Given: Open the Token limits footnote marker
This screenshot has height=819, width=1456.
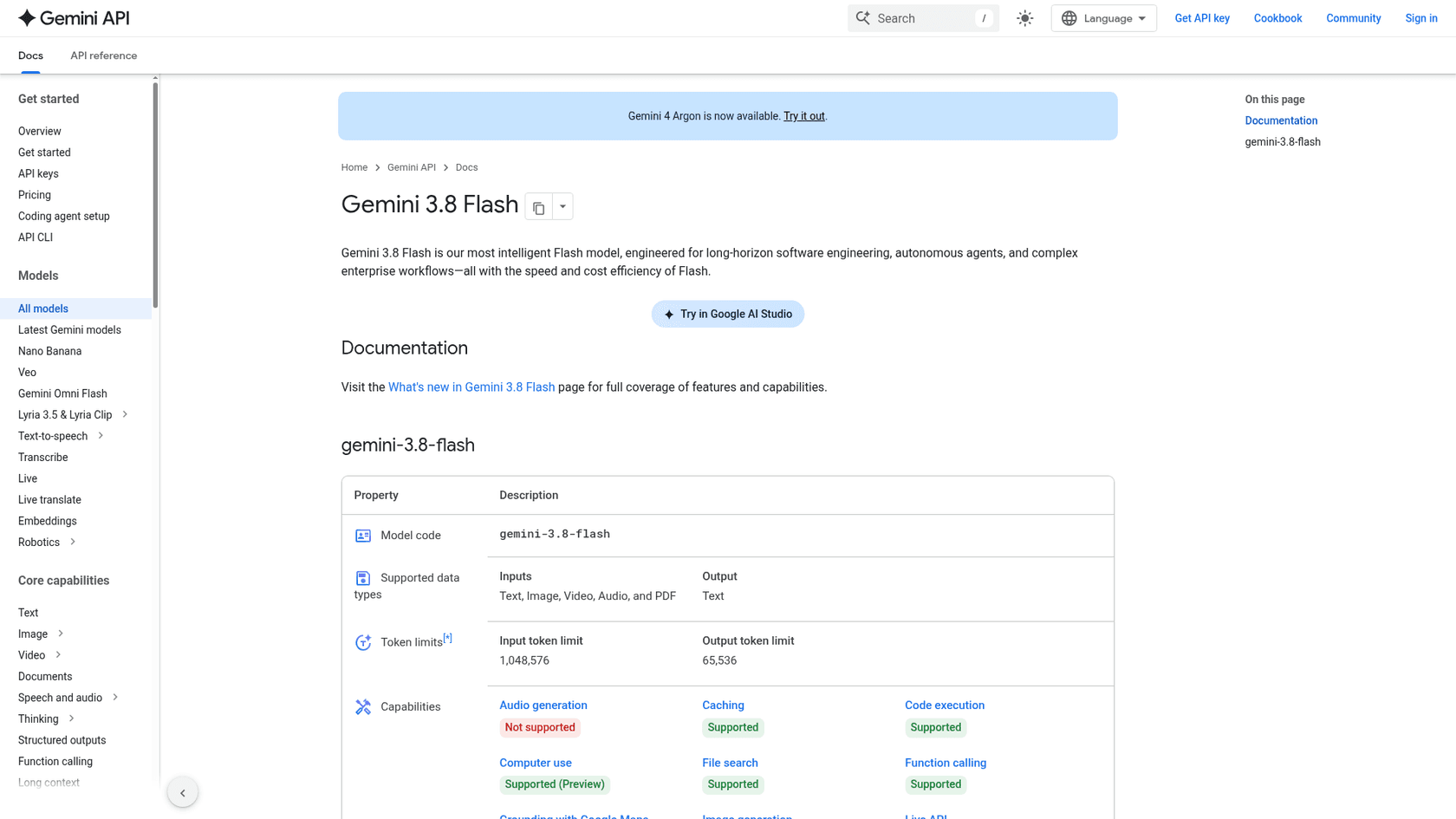Looking at the screenshot, I should (448, 638).
